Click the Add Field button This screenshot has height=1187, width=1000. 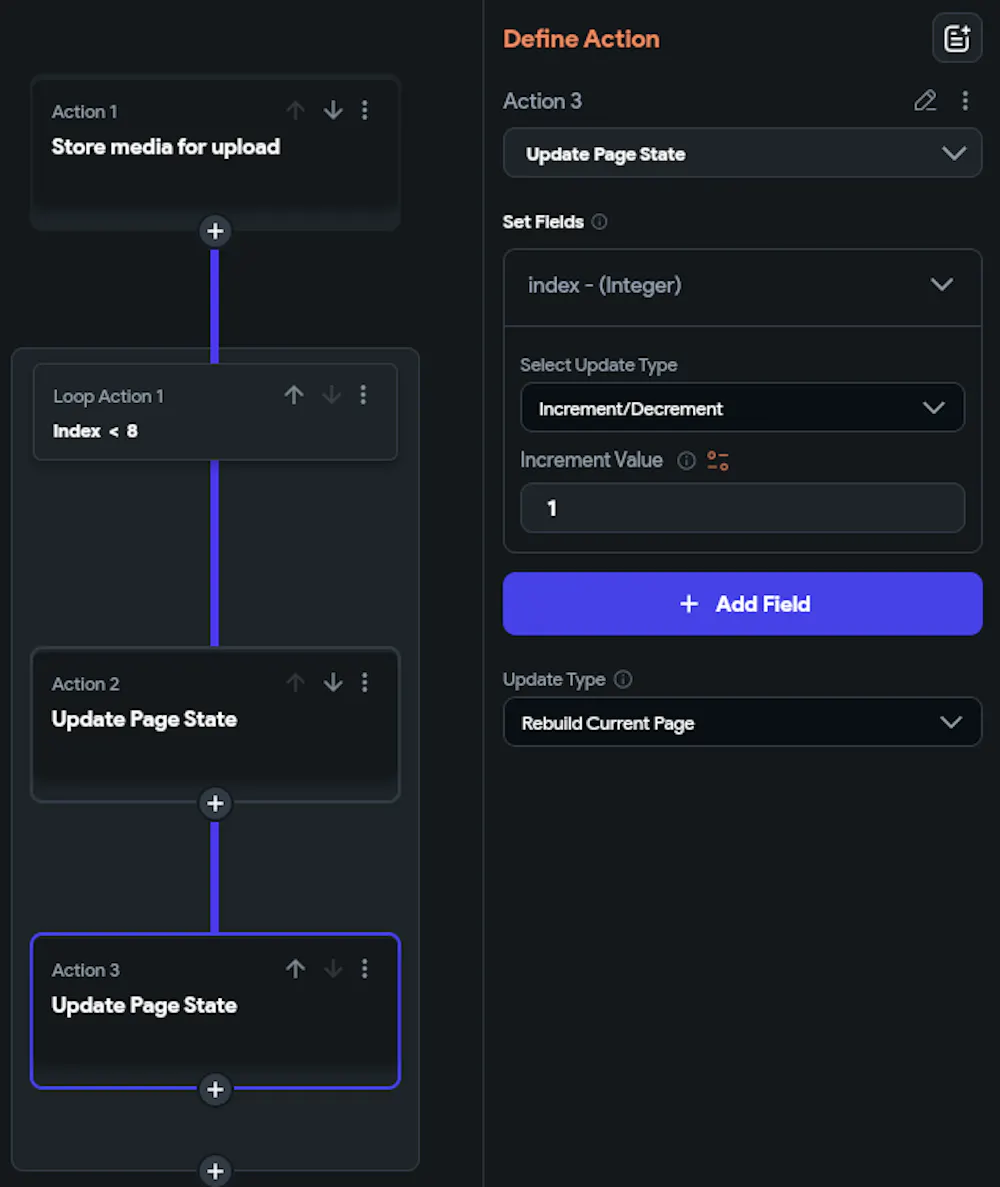pos(743,603)
